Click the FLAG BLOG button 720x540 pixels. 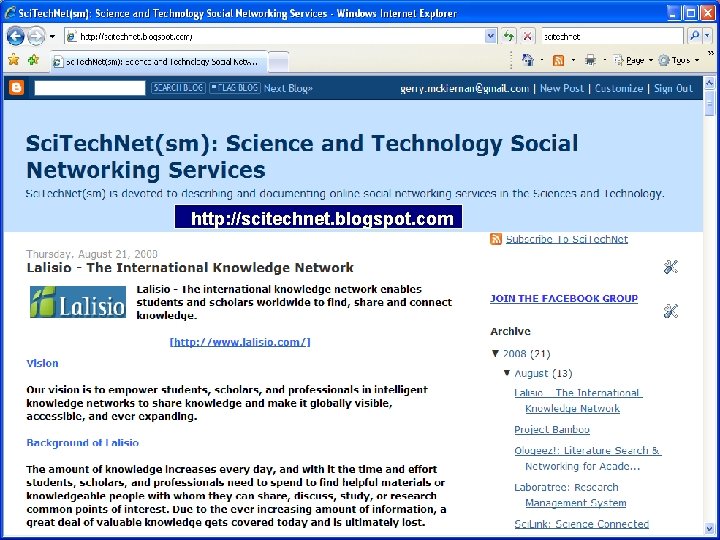[x=235, y=88]
